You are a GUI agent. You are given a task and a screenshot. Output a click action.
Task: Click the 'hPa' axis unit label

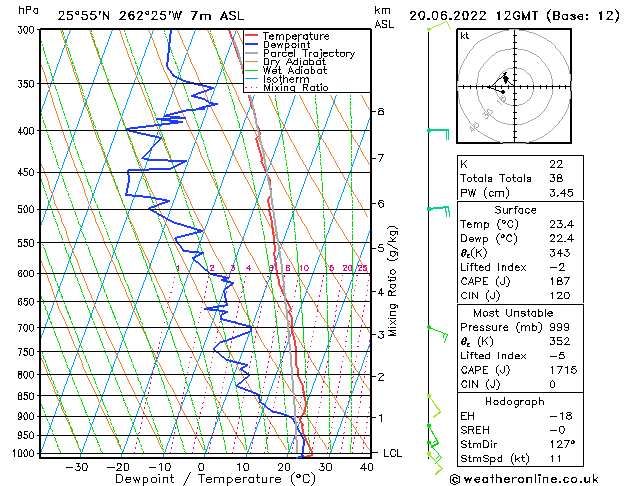click(28, 11)
